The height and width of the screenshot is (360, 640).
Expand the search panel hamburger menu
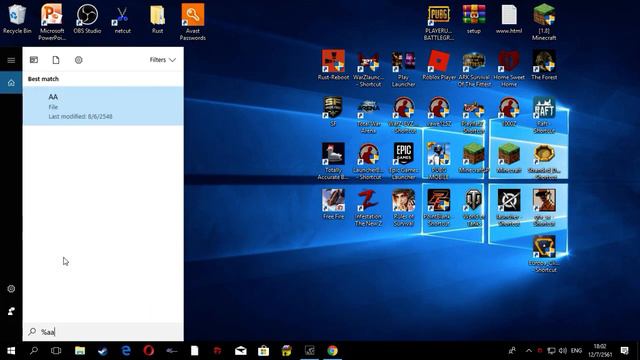click(x=11, y=60)
